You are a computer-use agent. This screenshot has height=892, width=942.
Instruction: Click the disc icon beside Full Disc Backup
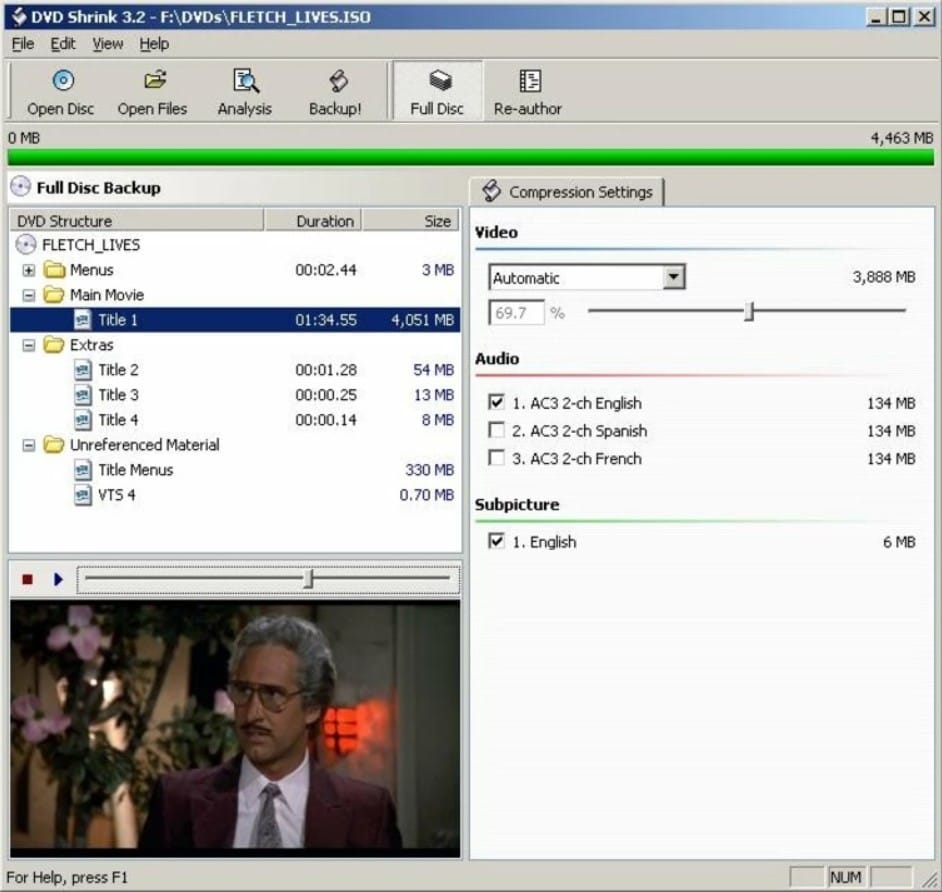[x=20, y=187]
